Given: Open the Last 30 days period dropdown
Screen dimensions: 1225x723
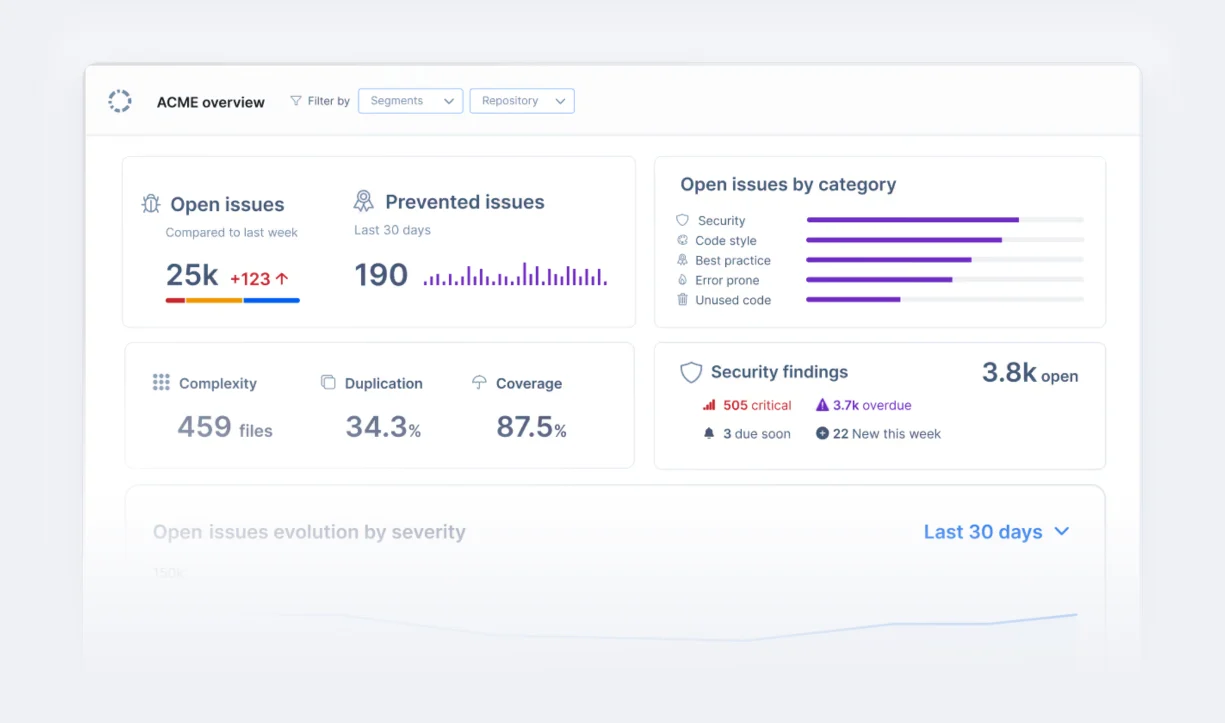Looking at the screenshot, I should [997, 532].
